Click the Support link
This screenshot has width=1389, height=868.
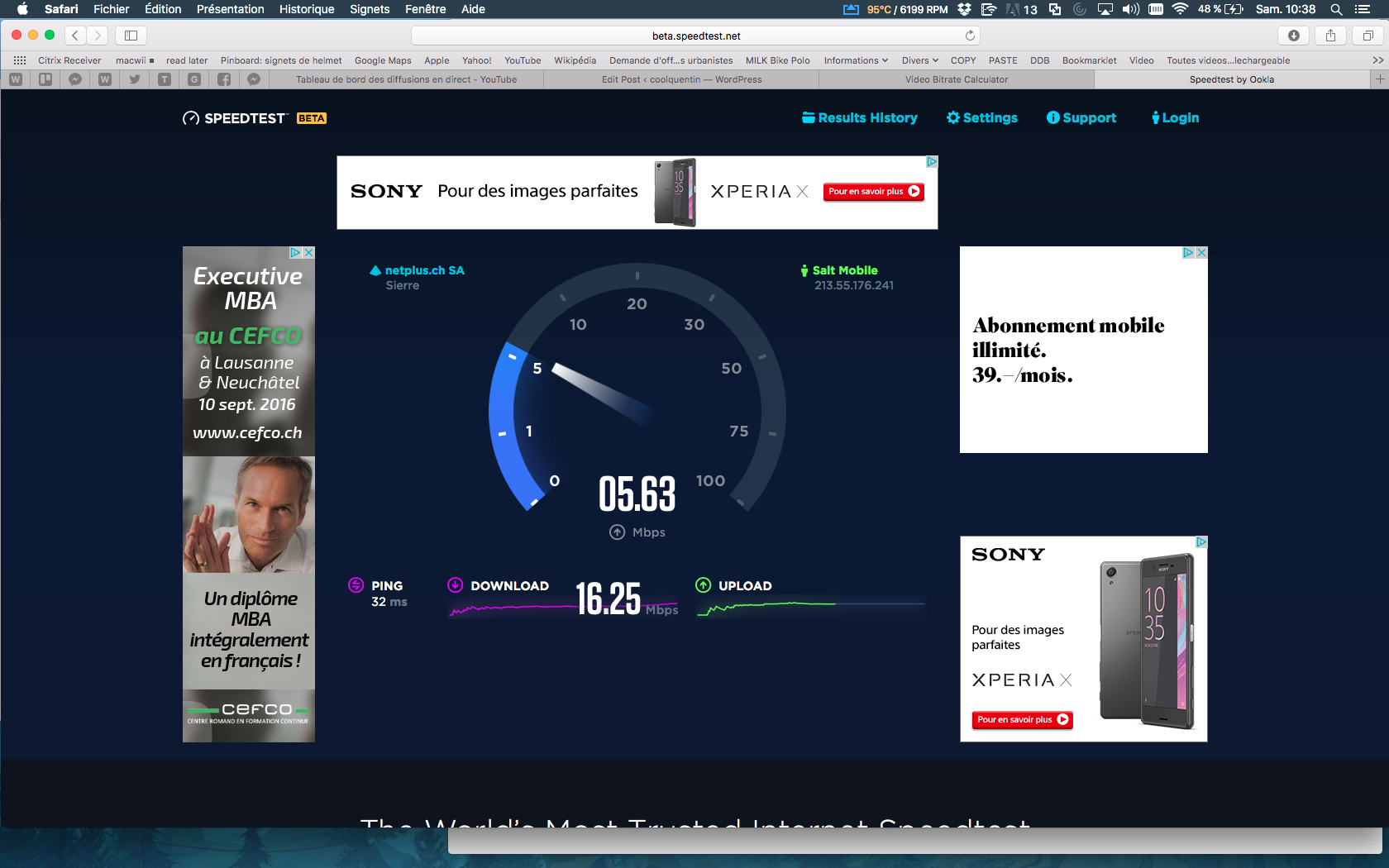point(1081,118)
